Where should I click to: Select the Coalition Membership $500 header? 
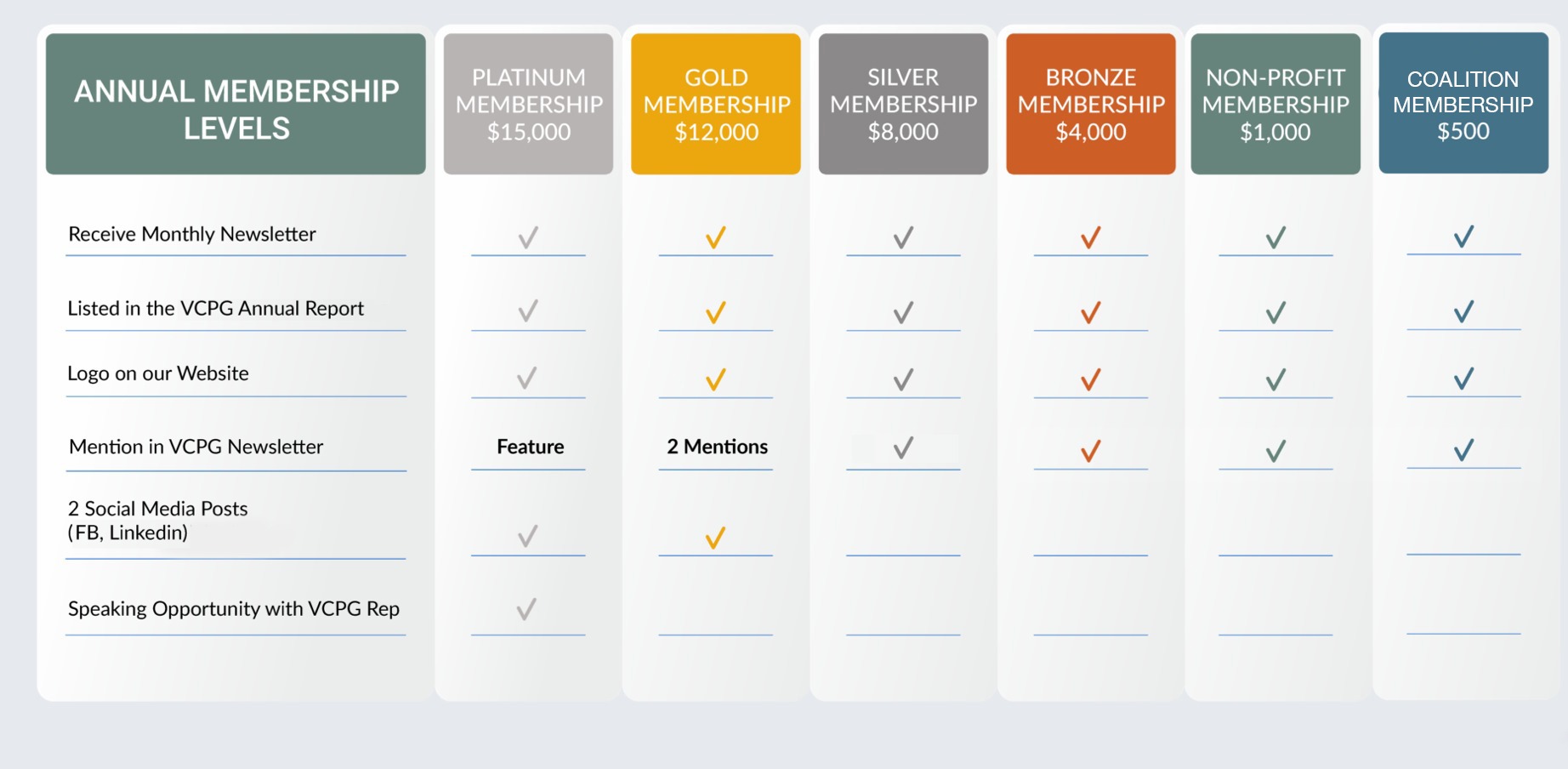[x=1463, y=104]
